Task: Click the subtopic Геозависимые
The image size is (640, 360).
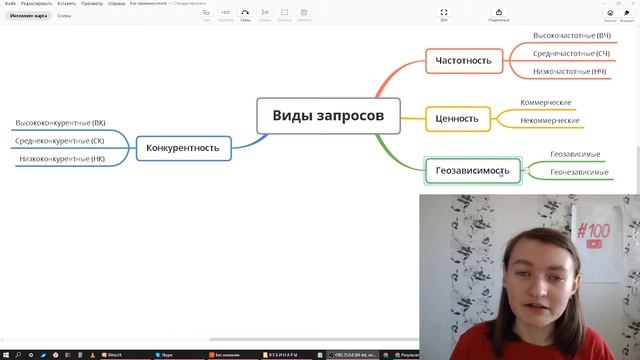Action: (575, 154)
